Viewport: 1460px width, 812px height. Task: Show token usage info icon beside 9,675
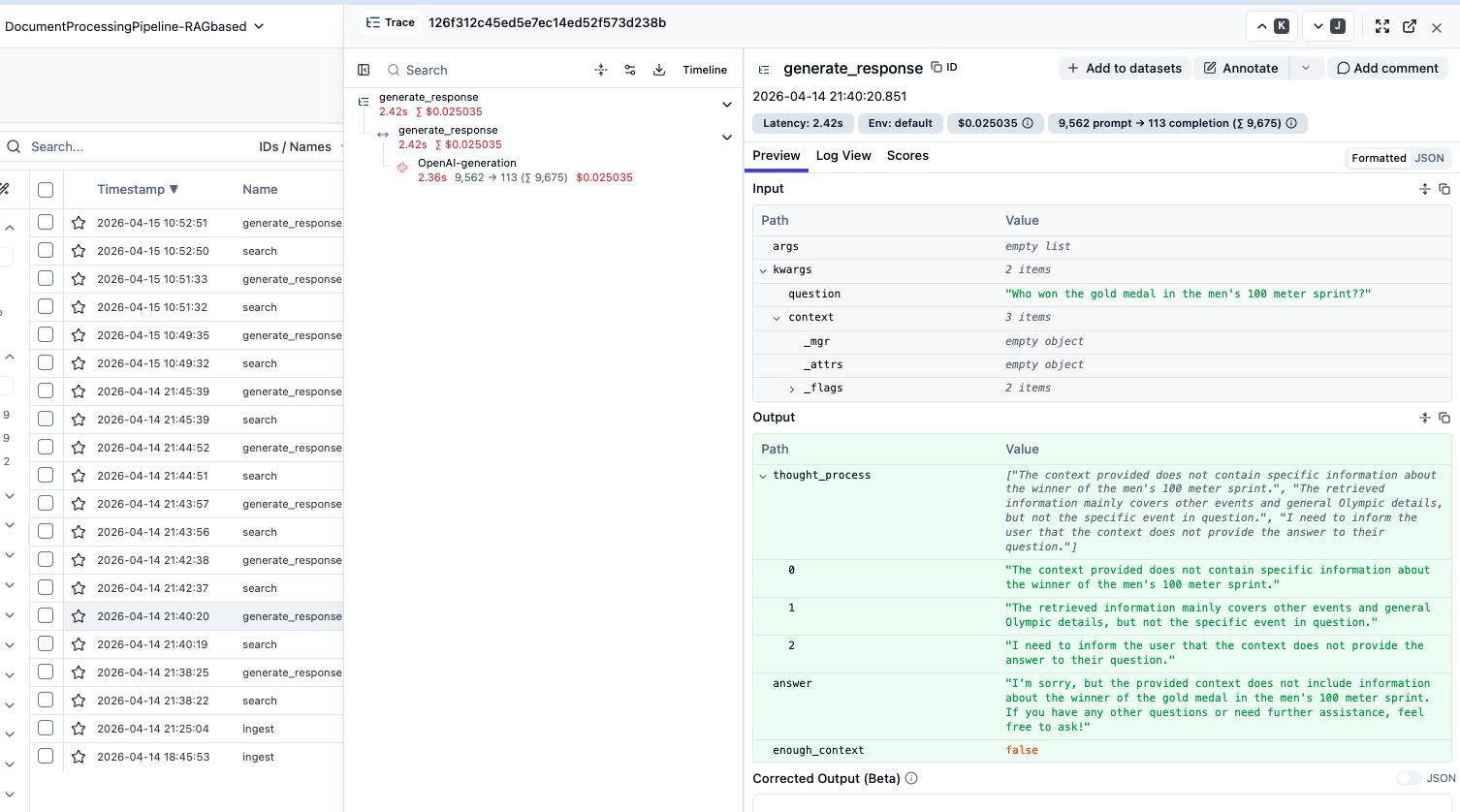pos(1291,123)
